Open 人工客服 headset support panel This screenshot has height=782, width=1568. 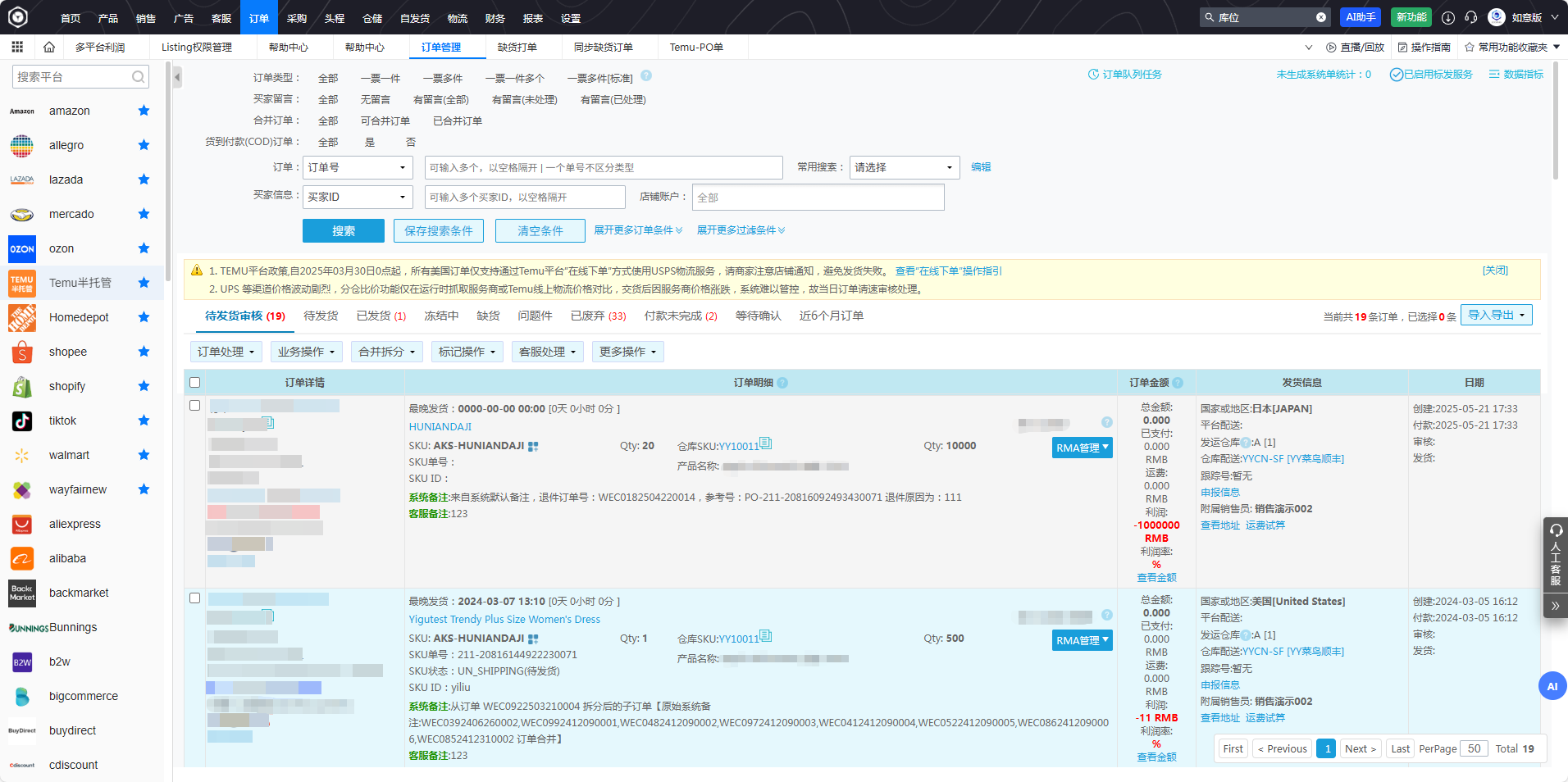tap(1554, 557)
